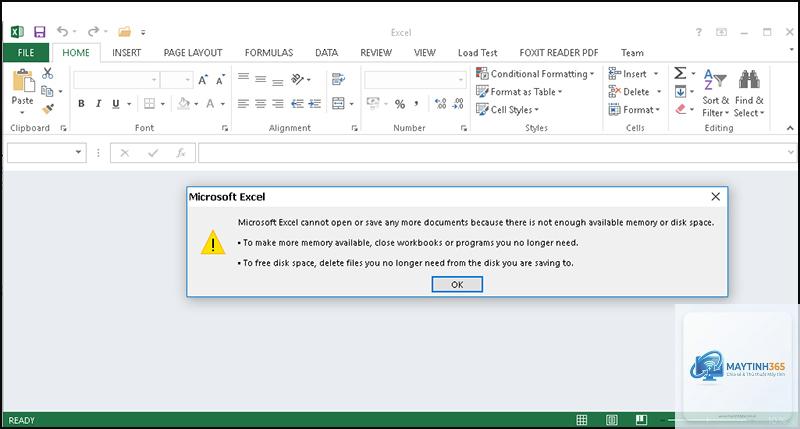
Task: Click the Merge & Center icon
Action: tap(338, 104)
